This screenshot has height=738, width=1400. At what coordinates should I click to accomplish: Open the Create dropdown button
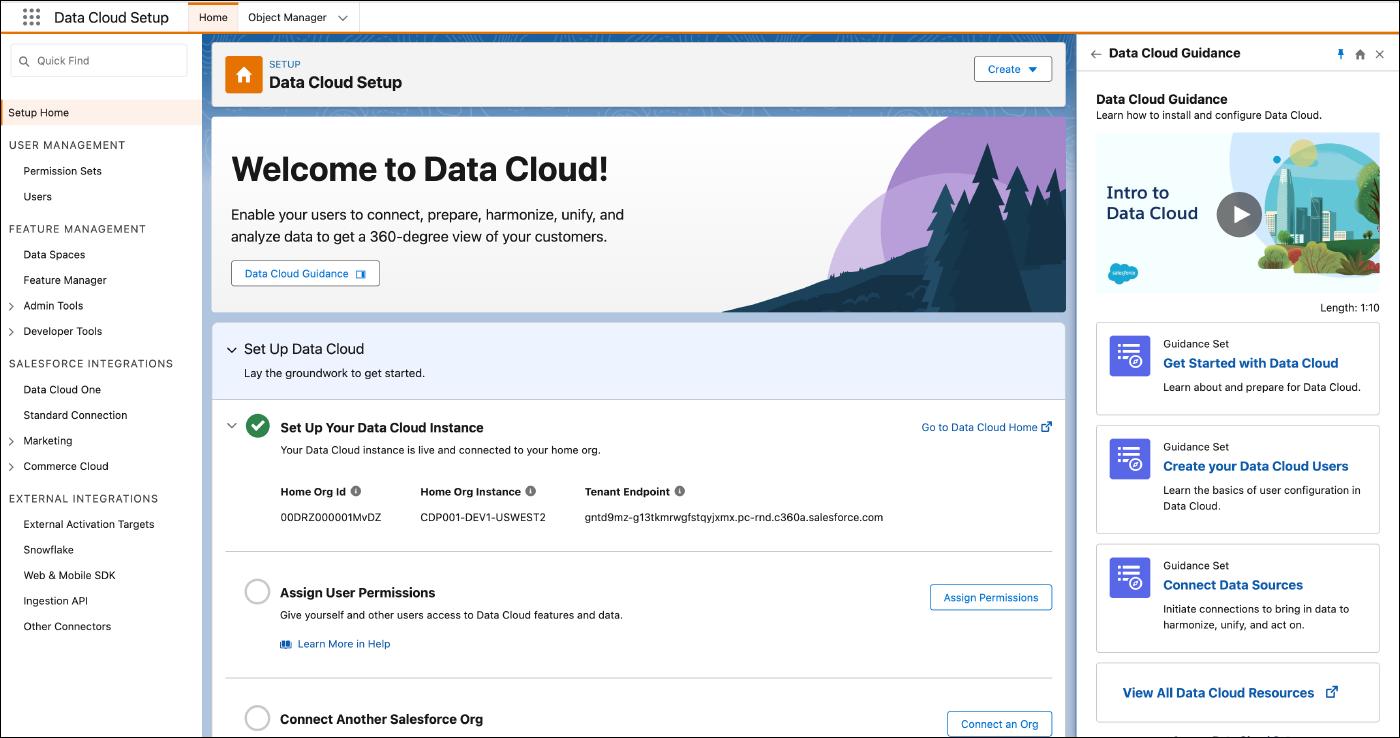pyautogui.click(x=1012, y=69)
